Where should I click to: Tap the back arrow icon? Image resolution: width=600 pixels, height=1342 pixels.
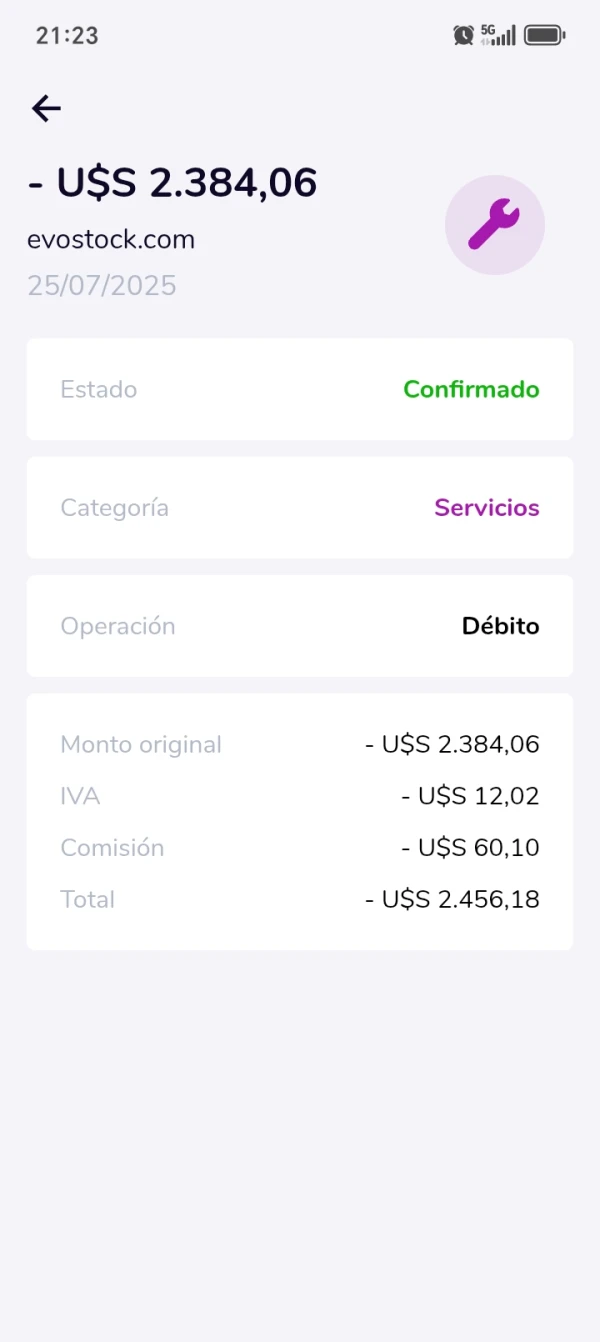pos(47,108)
